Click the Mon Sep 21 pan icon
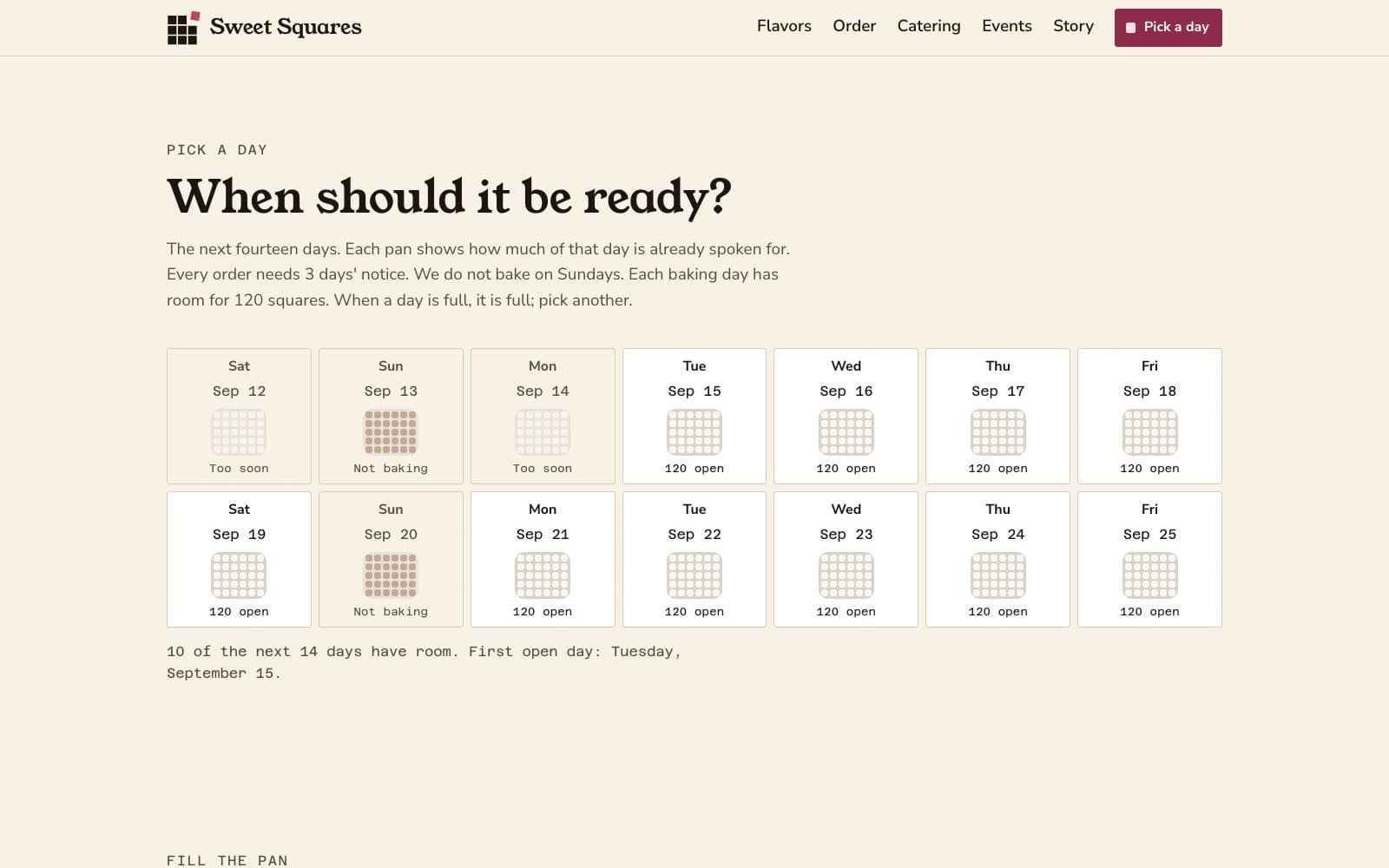 [x=543, y=575]
